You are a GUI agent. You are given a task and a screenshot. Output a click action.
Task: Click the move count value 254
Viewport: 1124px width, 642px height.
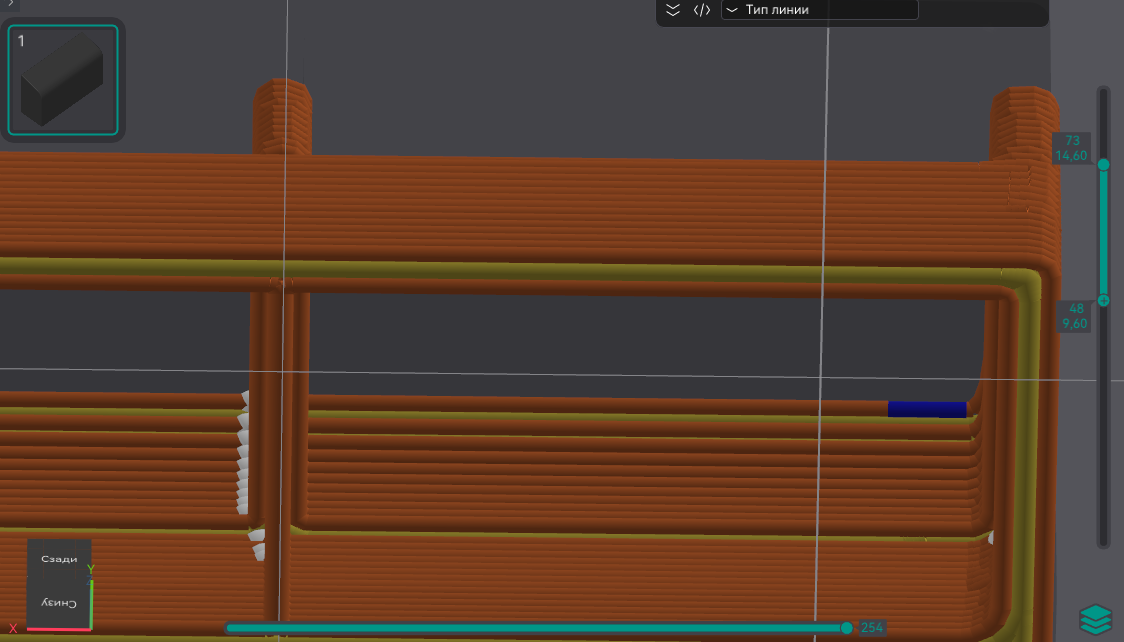(872, 628)
